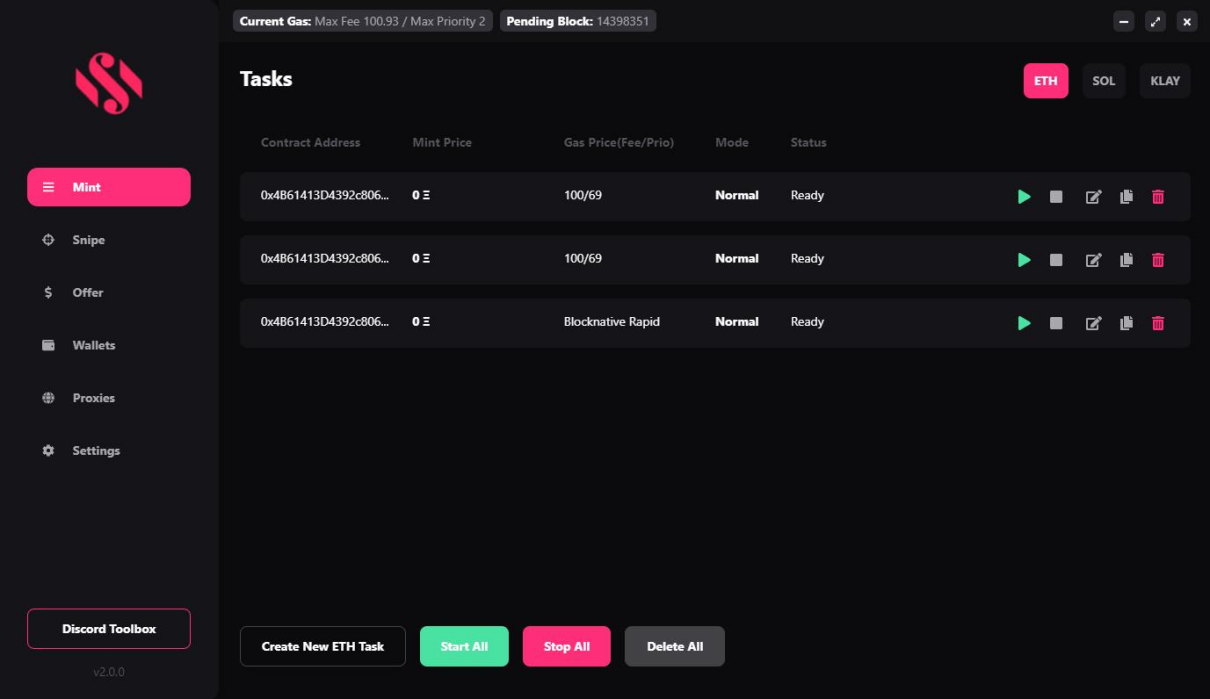
Task: Go to Proxies in sidebar
Action: pos(93,398)
